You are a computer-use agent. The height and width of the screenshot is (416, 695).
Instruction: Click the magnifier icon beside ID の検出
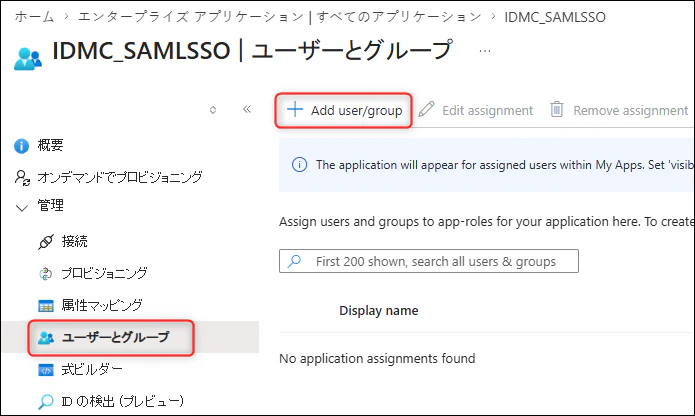(46, 402)
